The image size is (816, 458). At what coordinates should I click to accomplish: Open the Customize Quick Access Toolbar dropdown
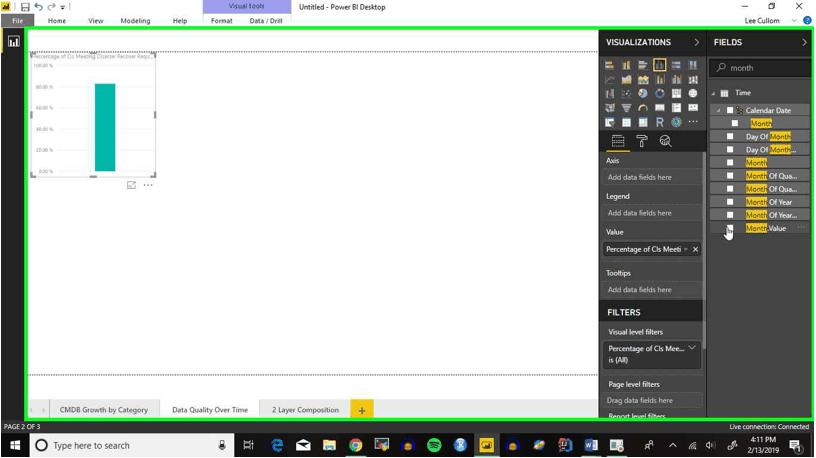pyautogui.click(x=62, y=7)
